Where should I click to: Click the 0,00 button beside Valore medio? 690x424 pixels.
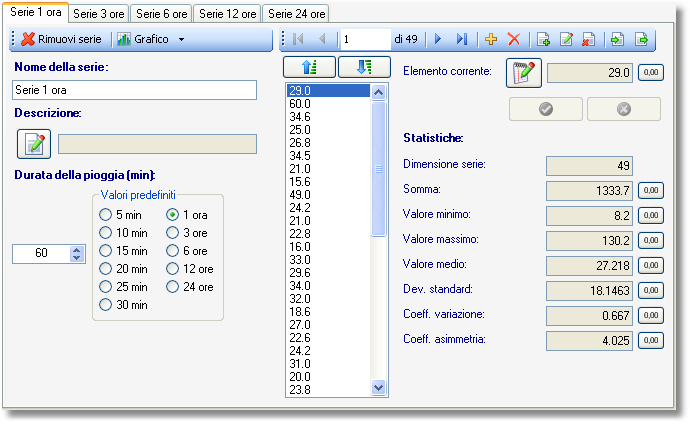click(651, 265)
